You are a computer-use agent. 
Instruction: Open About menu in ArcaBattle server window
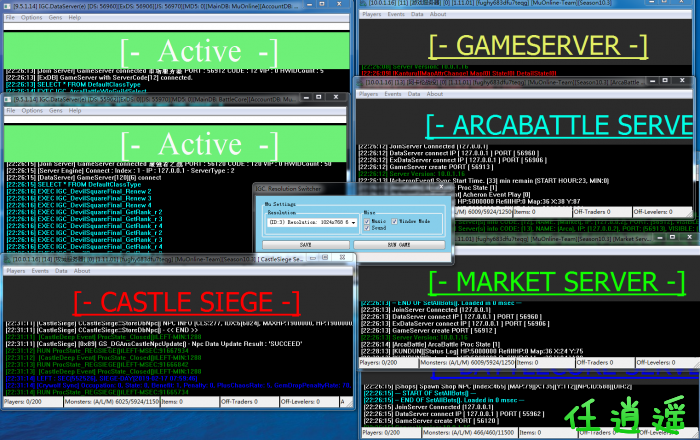pyautogui.click(x=435, y=94)
